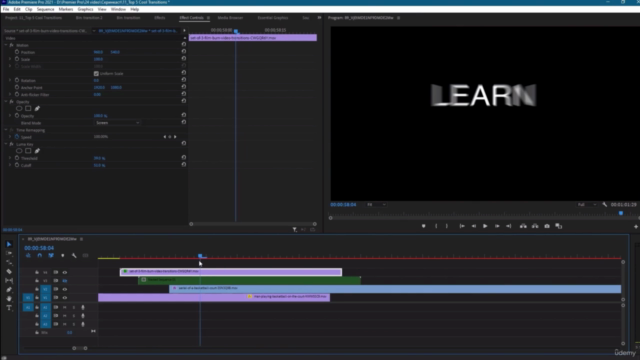640x360 pixels.
Task: Open the Program Monitor button editor plus icon
Action: pos(636,227)
